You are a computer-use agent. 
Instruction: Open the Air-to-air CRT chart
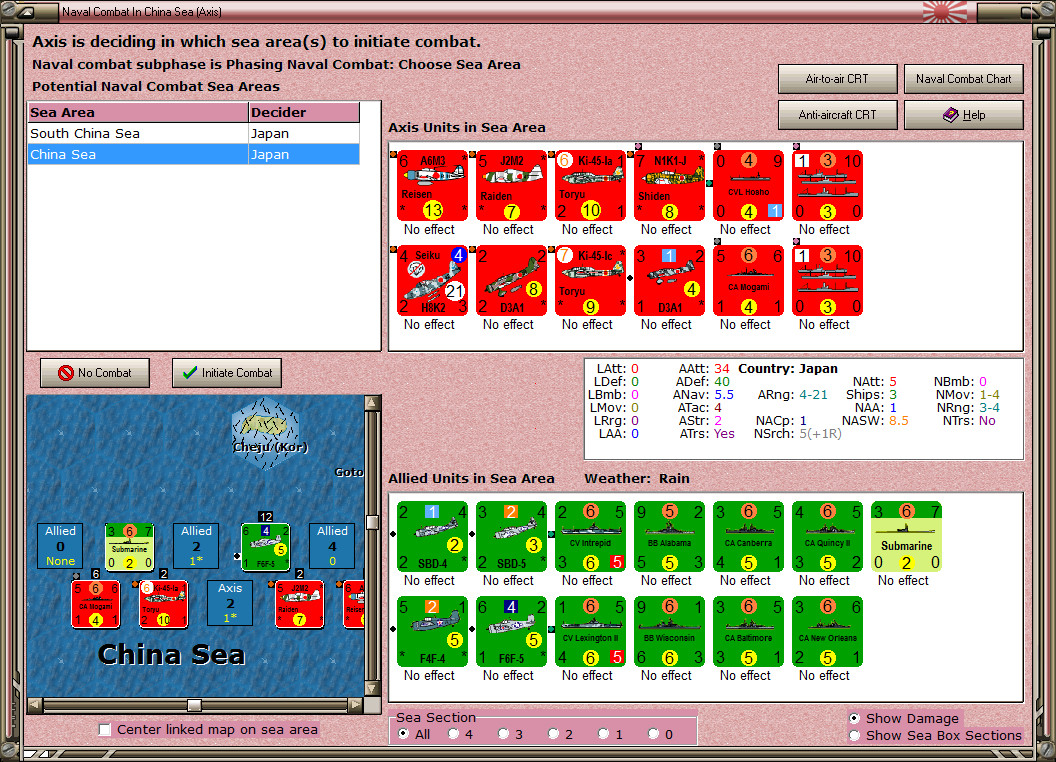837,79
